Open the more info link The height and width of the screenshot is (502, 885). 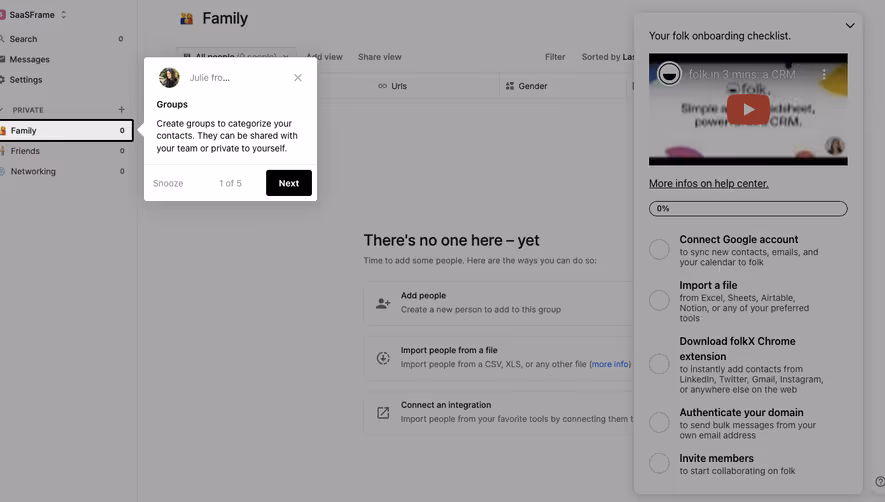(610, 364)
